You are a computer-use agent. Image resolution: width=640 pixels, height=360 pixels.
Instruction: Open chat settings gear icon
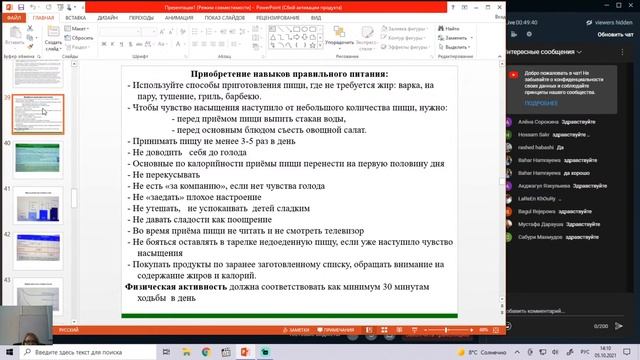coord(529,34)
